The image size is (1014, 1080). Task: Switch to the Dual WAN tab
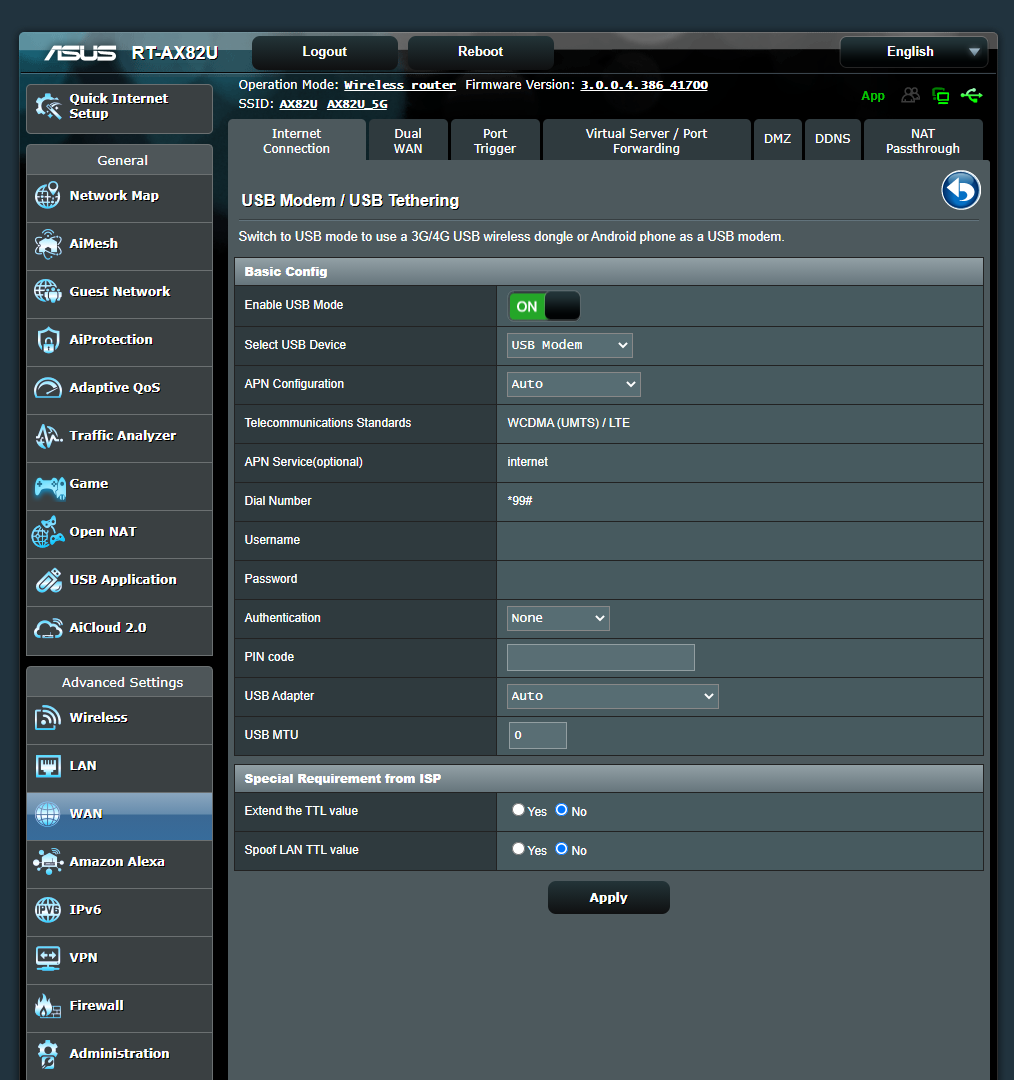[x=408, y=141]
